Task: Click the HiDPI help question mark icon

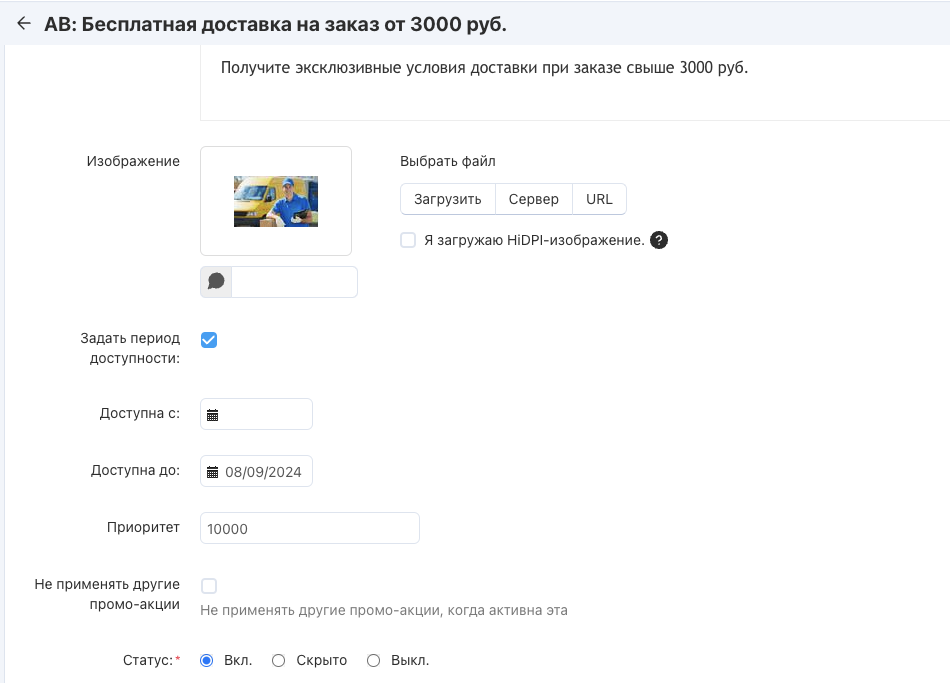Action: click(659, 240)
